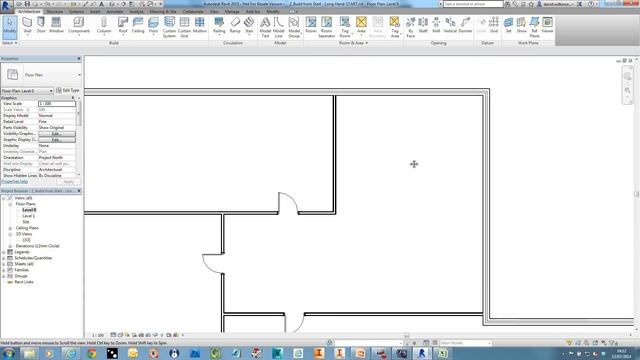Open the Level 1 floor plan view
The width and height of the screenshot is (640, 360).
29,216
